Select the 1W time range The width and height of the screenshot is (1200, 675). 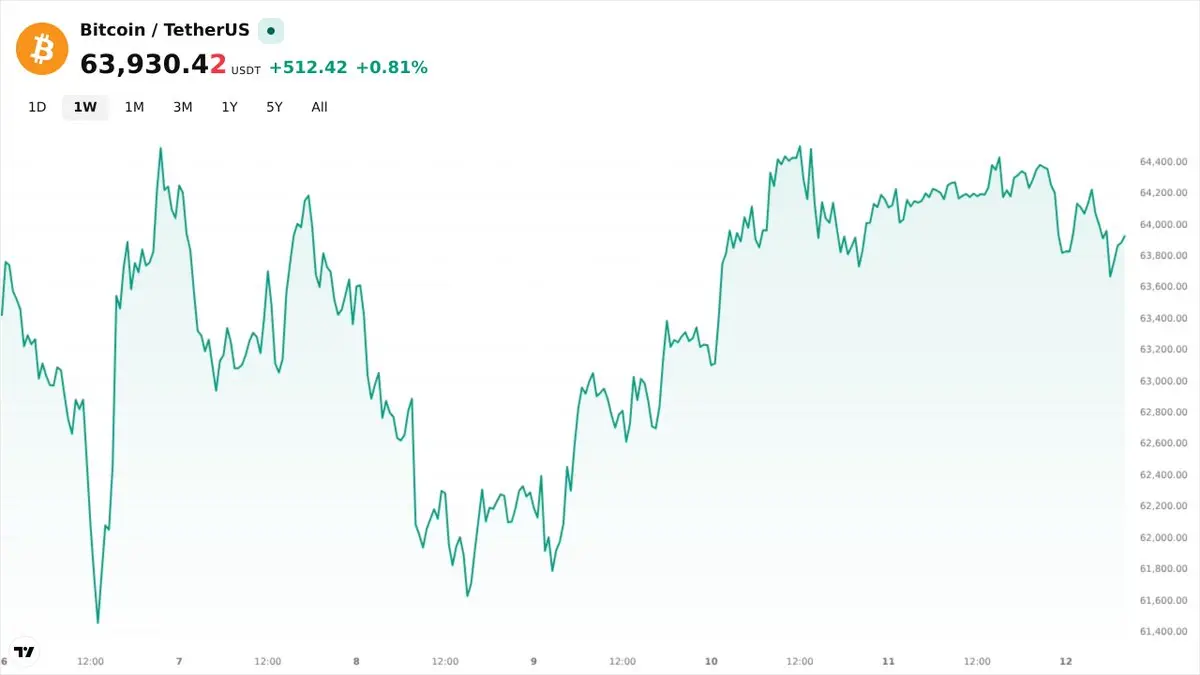pos(85,107)
